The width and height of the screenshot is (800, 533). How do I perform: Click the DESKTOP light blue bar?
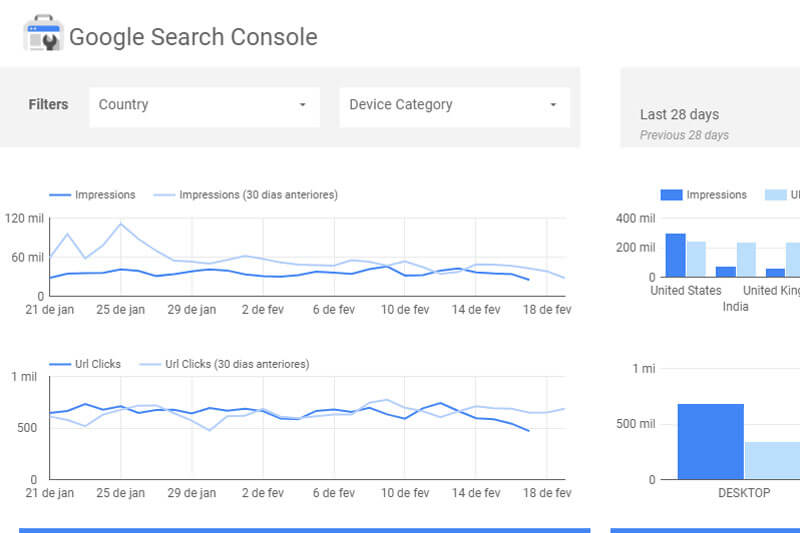[772, 461]
